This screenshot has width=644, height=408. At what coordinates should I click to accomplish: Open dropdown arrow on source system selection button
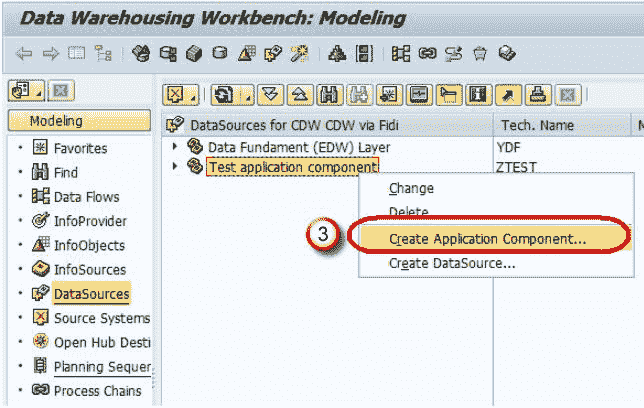click(x=193, y=97)
